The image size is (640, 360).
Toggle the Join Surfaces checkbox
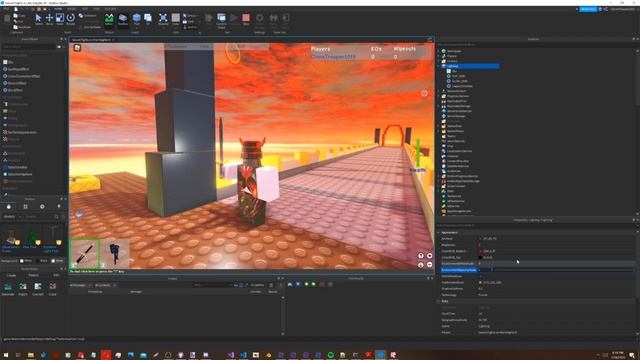click(x=81, y=27)
